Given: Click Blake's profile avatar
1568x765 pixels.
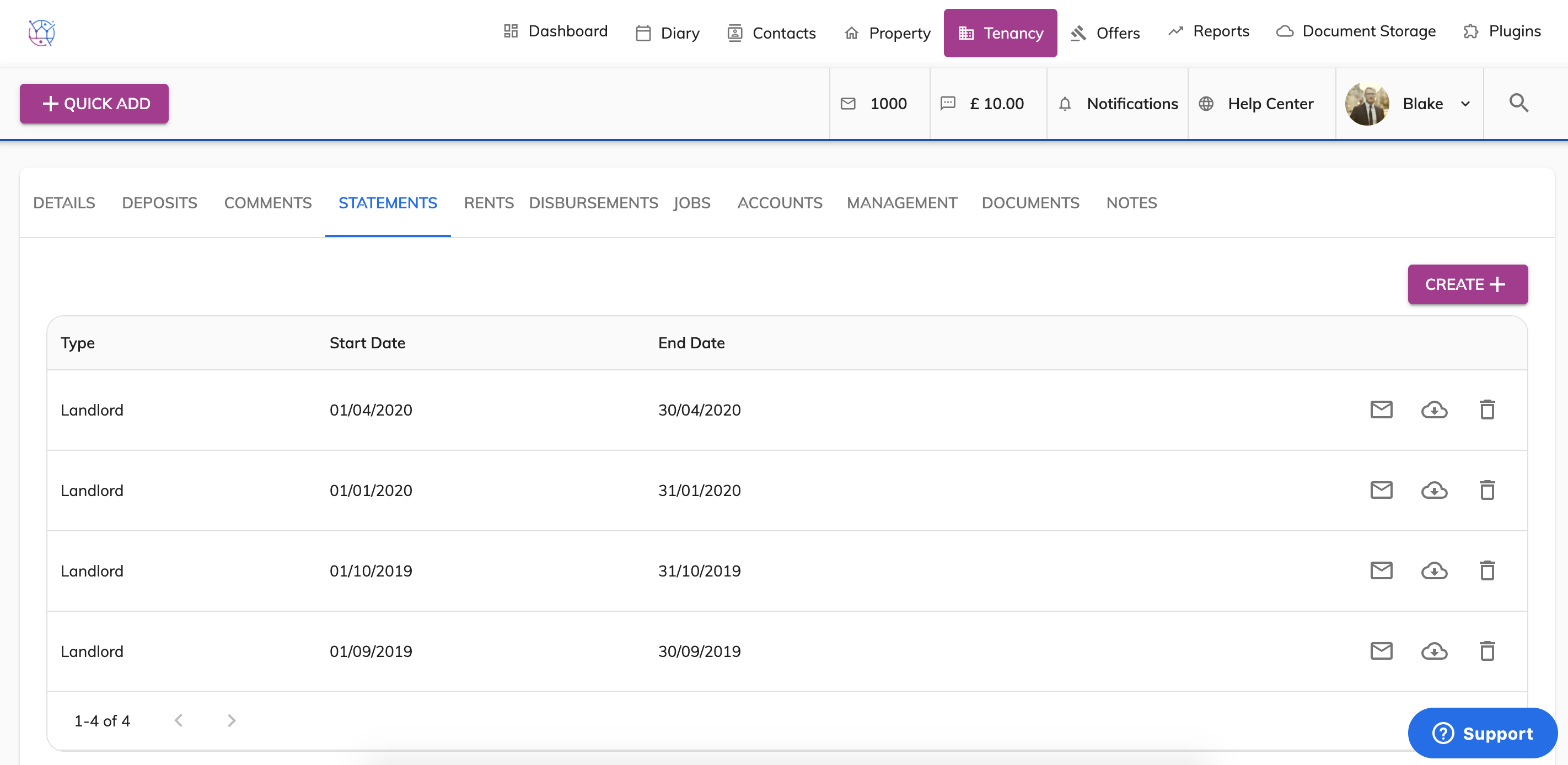Looking at the screenshot, I should (1367, 104).
